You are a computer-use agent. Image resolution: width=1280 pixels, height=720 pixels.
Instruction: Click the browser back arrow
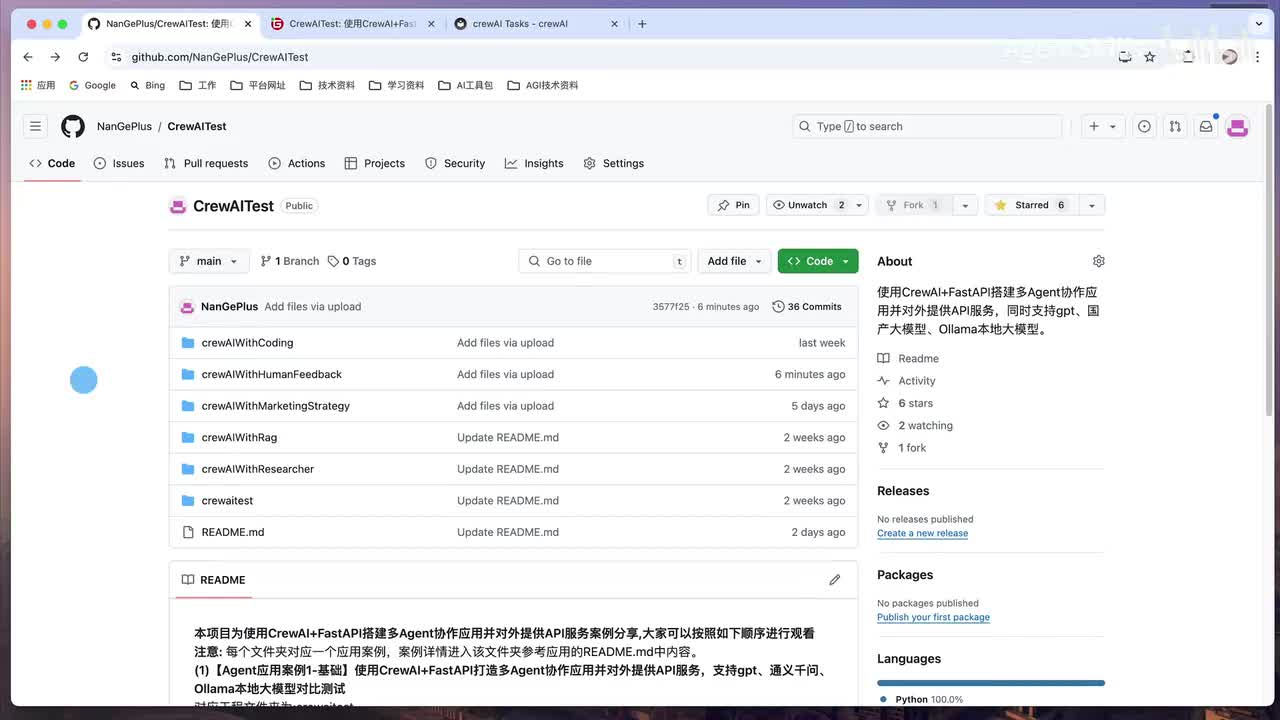(28, 57)
